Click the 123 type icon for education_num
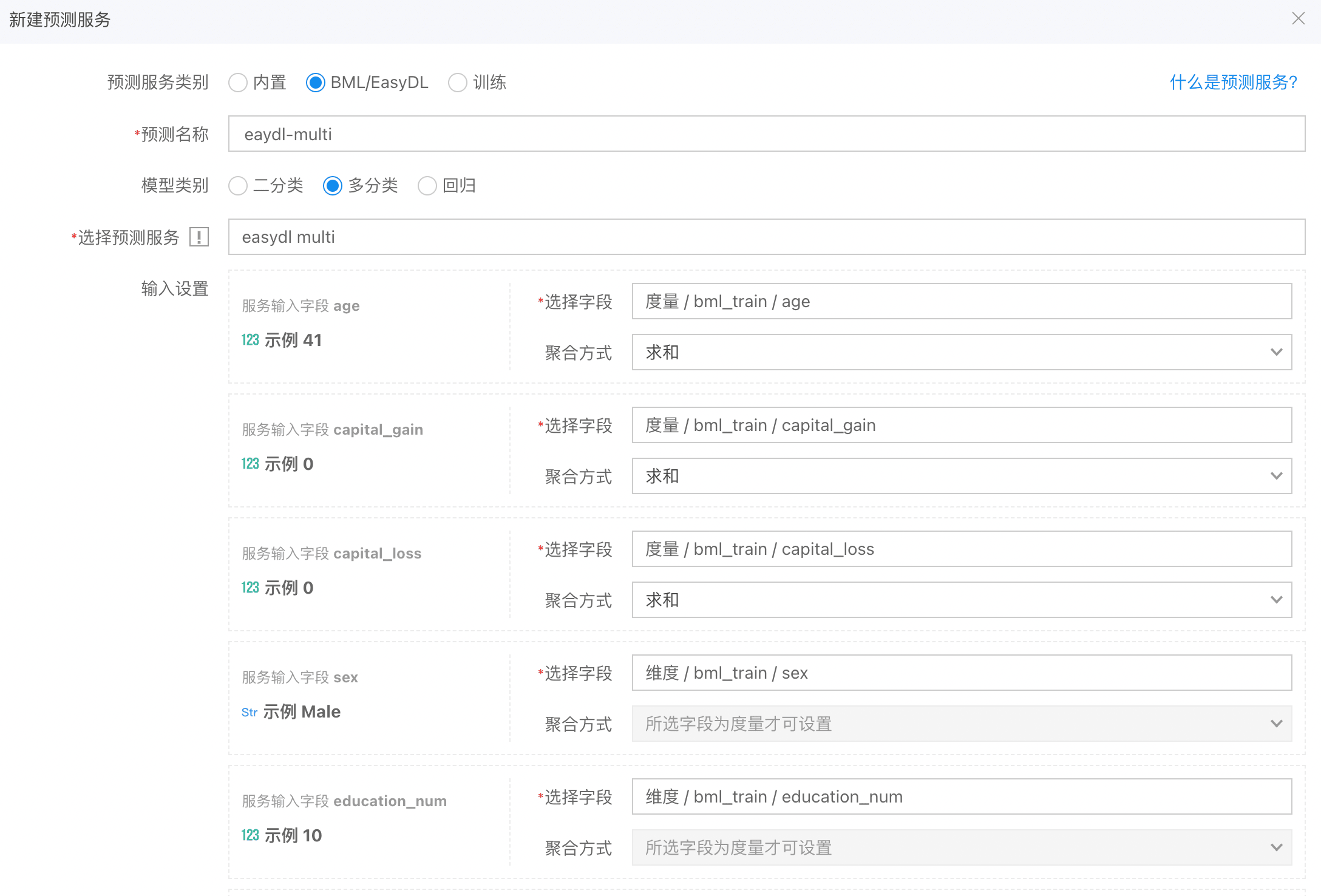 click(250, 835)
